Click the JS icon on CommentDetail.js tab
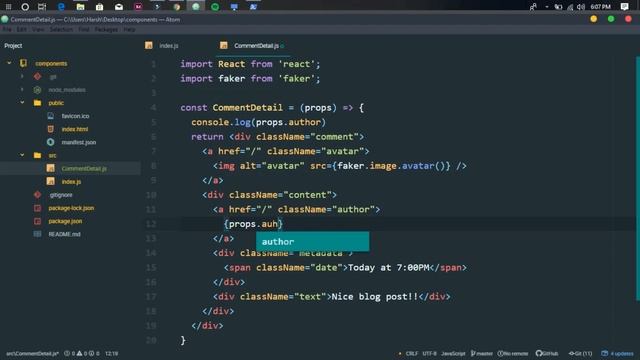 [224, 45]
